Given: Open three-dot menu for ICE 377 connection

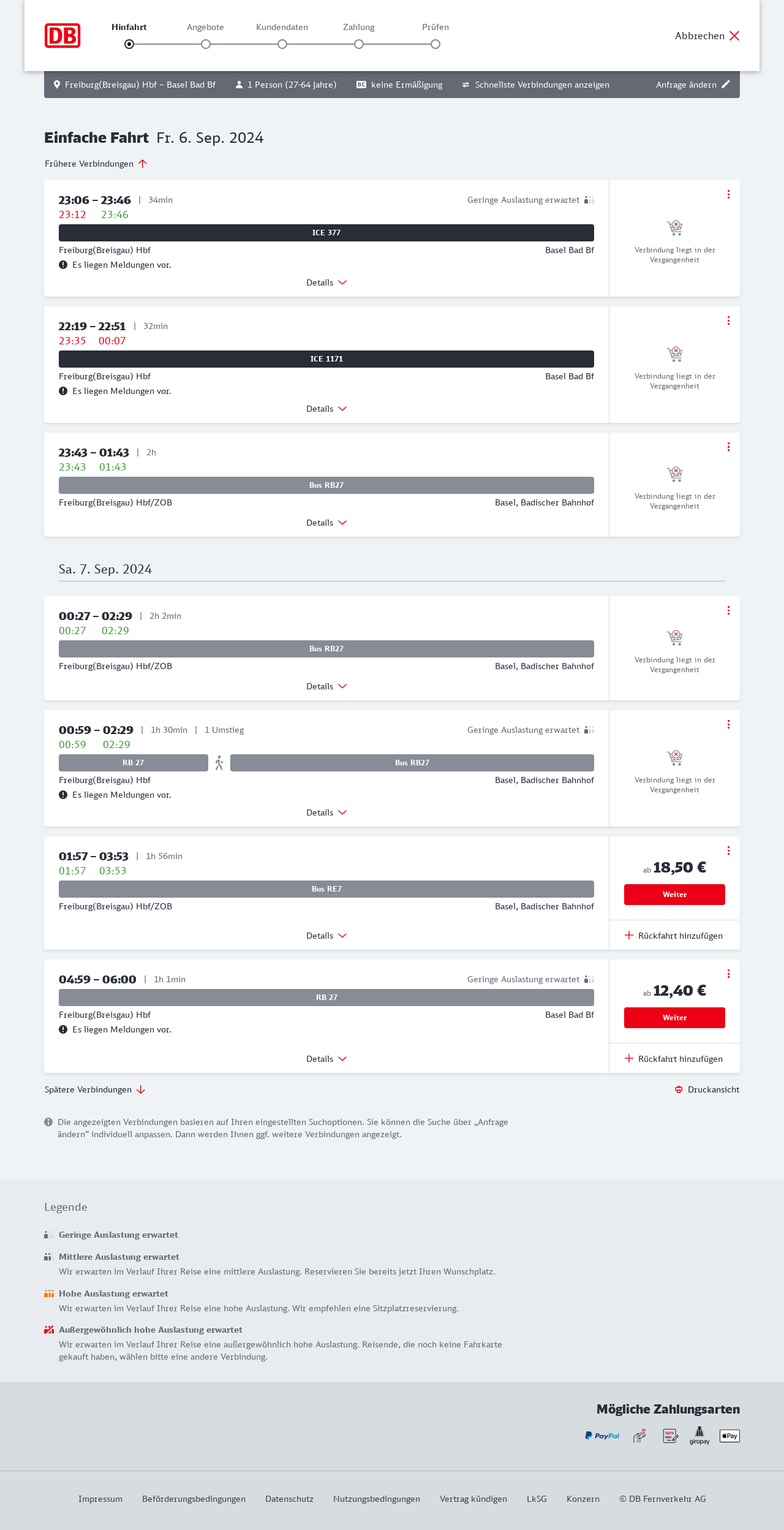Looking at the screenshot, I should [x=728, y=194].
